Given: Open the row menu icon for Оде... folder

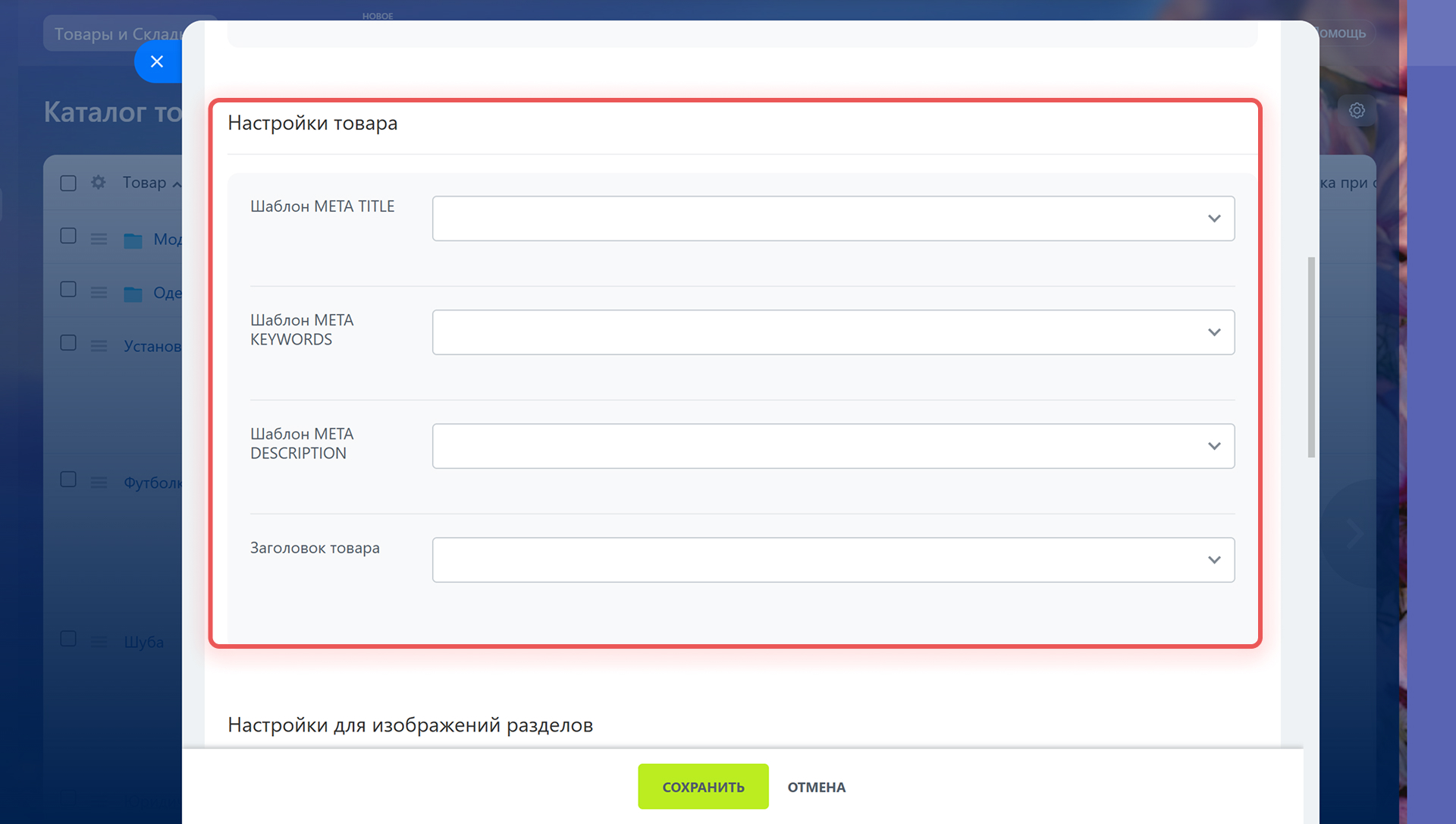Looking at the screenshot, I should point(99,292).
